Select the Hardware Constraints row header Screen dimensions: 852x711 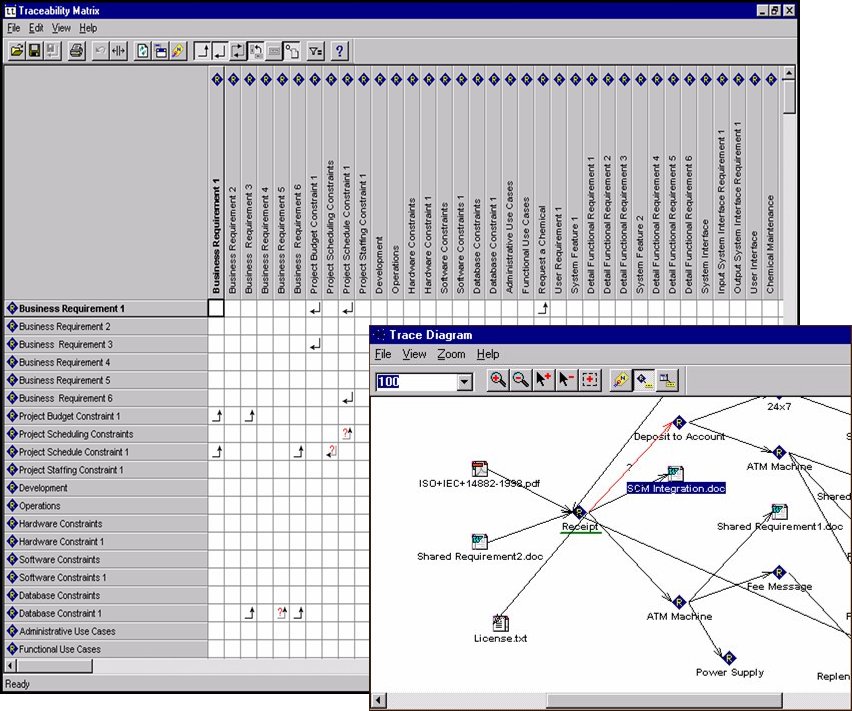[x=106, y=524]
